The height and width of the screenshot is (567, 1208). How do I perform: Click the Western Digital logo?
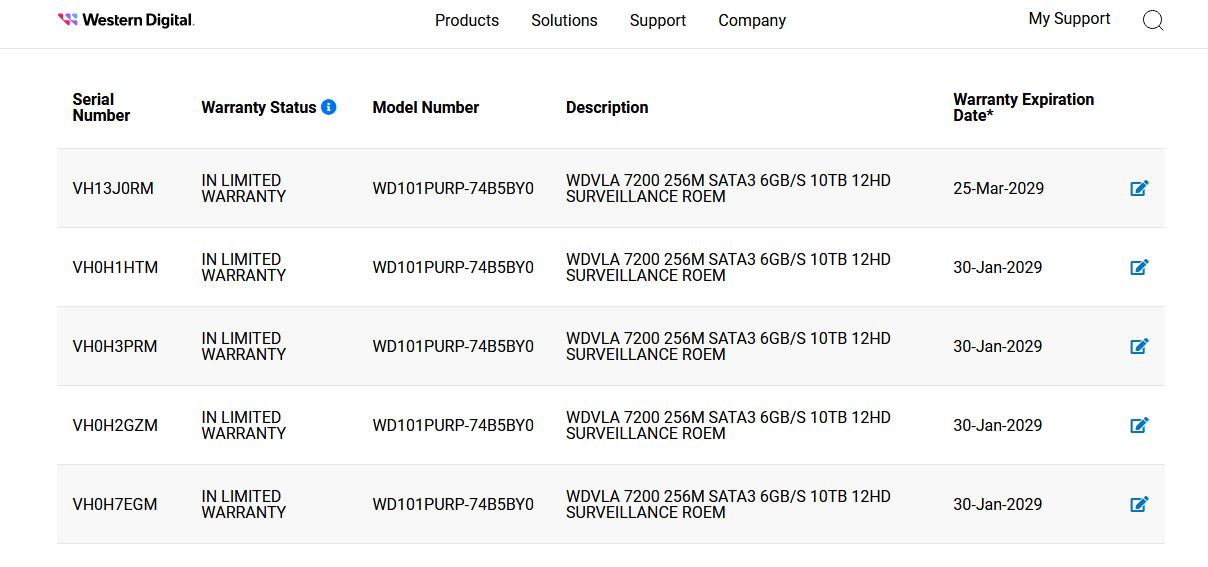126,20
